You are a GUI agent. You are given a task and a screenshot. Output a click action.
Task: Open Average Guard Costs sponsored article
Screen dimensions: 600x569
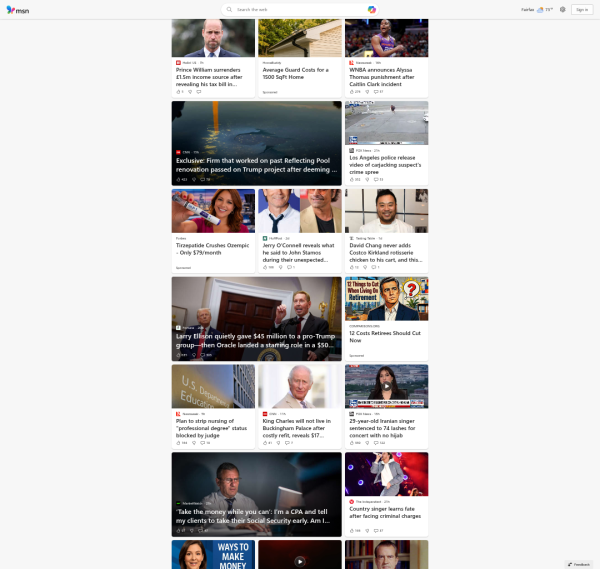(x=295, y=73)
